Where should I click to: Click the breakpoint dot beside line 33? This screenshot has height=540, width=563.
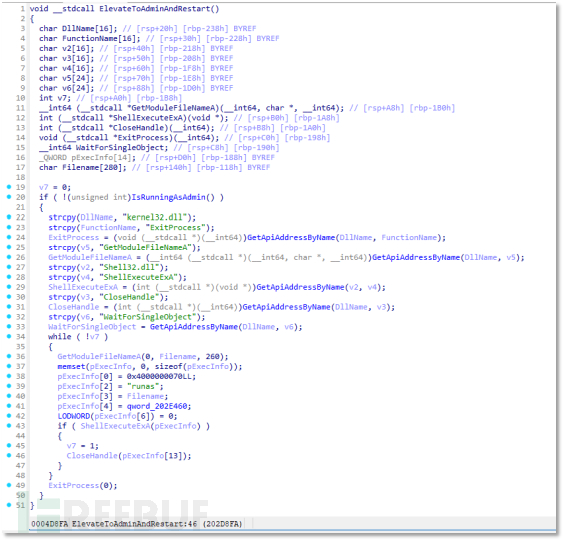[x=9, y=326]
